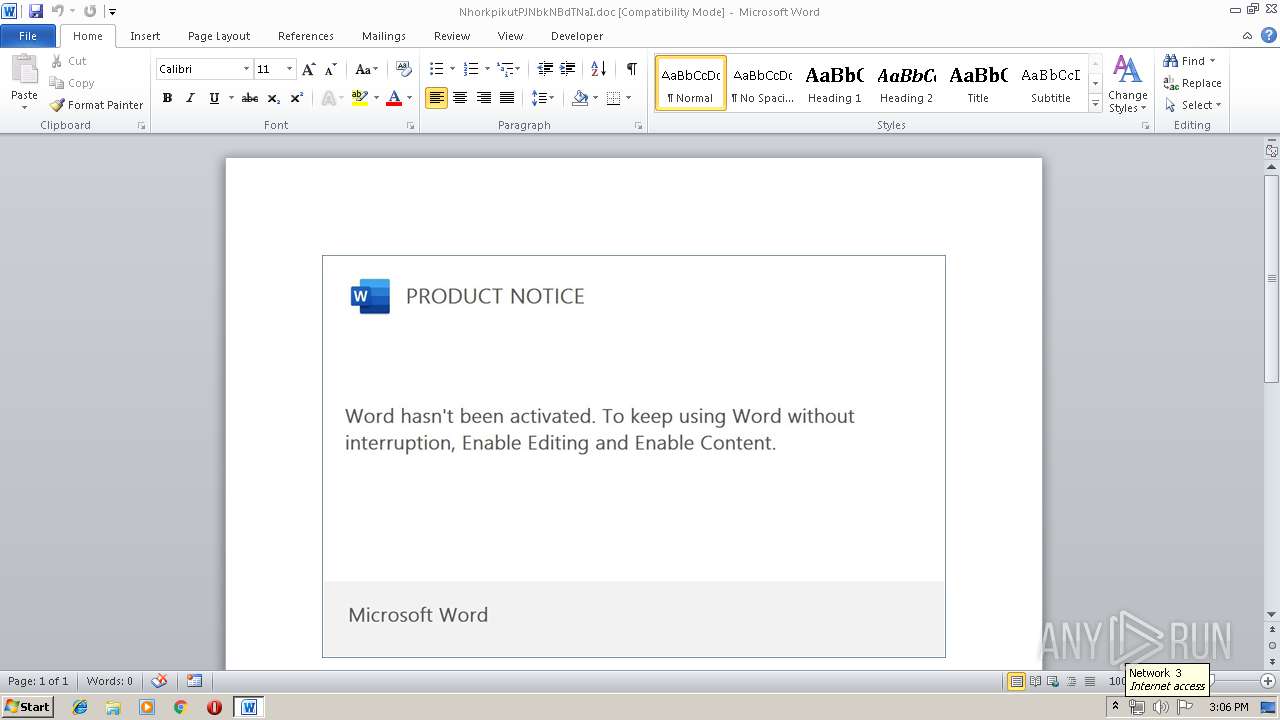Apply the Heading 2 style
The width and height of the screenshot is (1280, 720).
tap(906, 83)
